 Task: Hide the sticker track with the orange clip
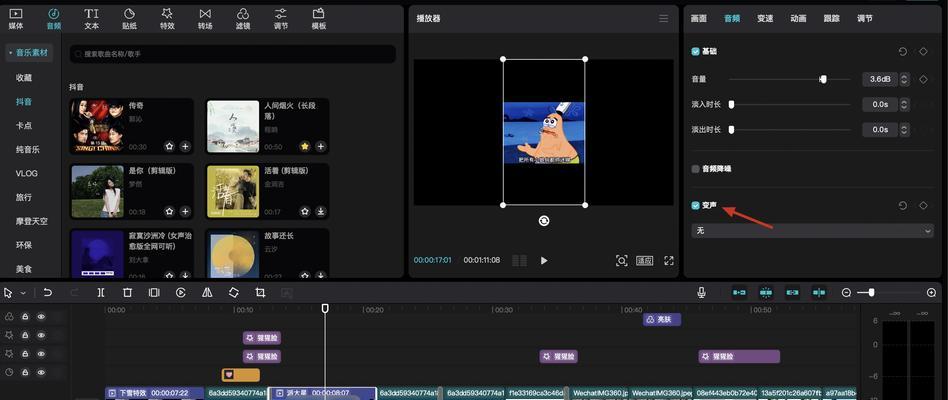pyautogui.click(x=41, y=372)
